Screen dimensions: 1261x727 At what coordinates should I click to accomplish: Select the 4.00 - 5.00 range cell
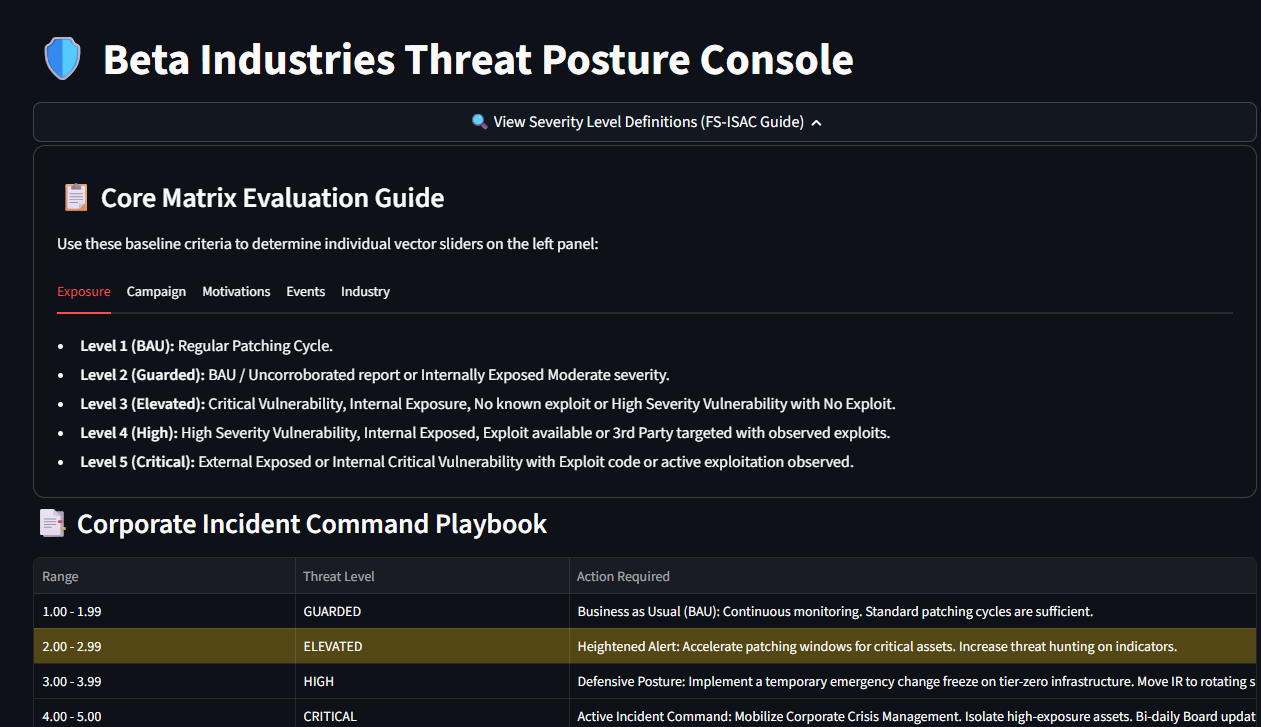click(165, 715)
